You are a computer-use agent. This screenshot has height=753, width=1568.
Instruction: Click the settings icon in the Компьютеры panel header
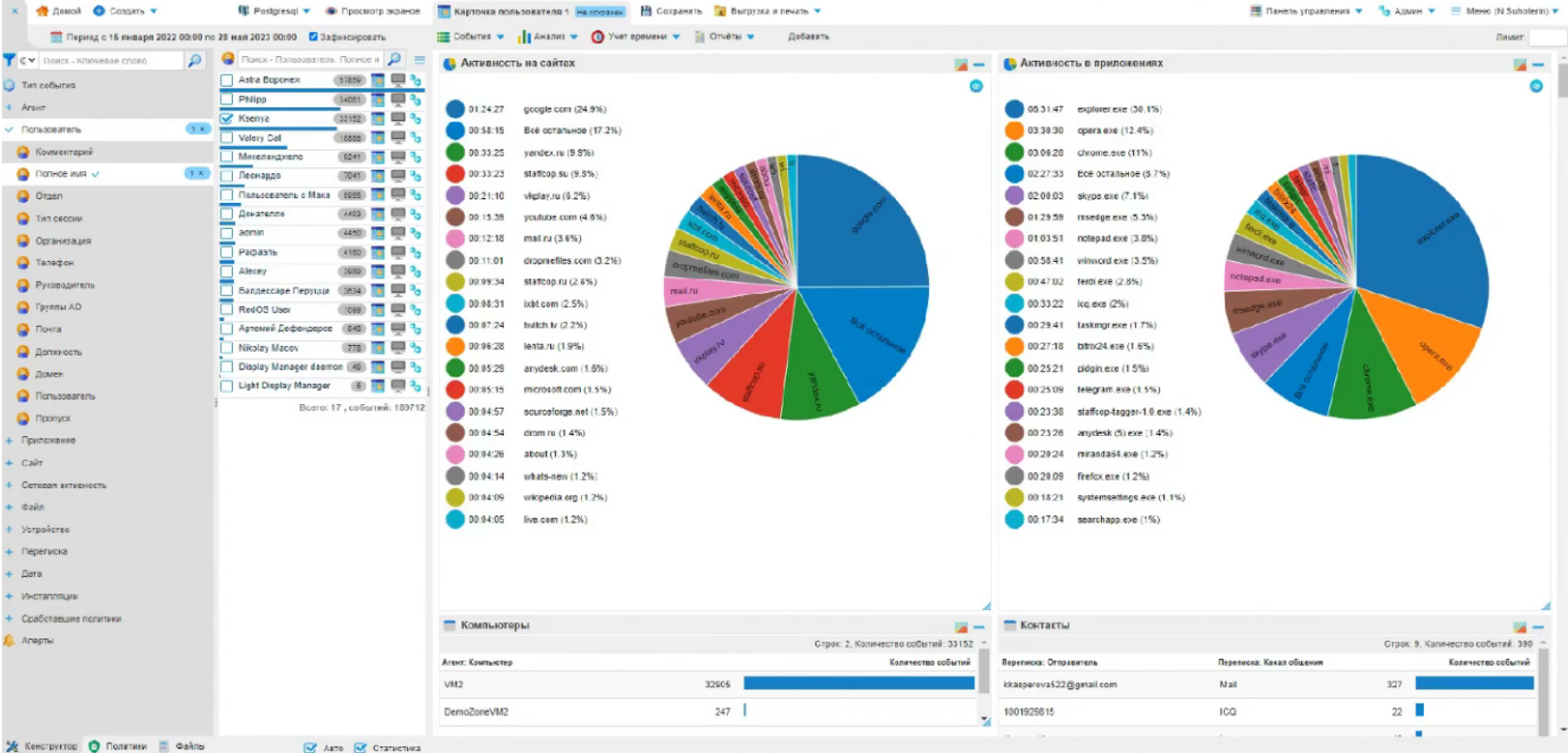pyautogui.click(x=961, y=626)
